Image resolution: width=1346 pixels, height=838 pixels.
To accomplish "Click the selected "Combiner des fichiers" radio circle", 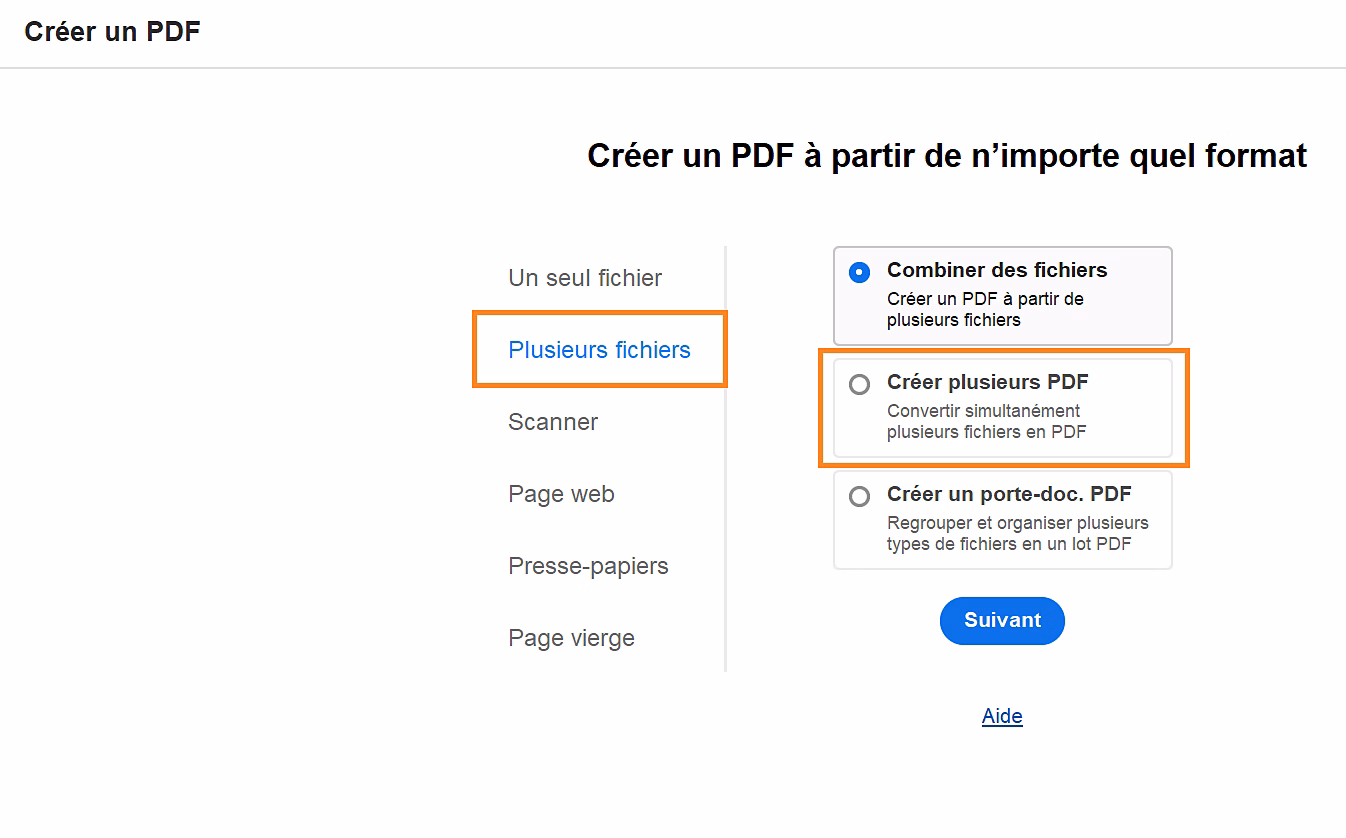I will coord(859,272).
